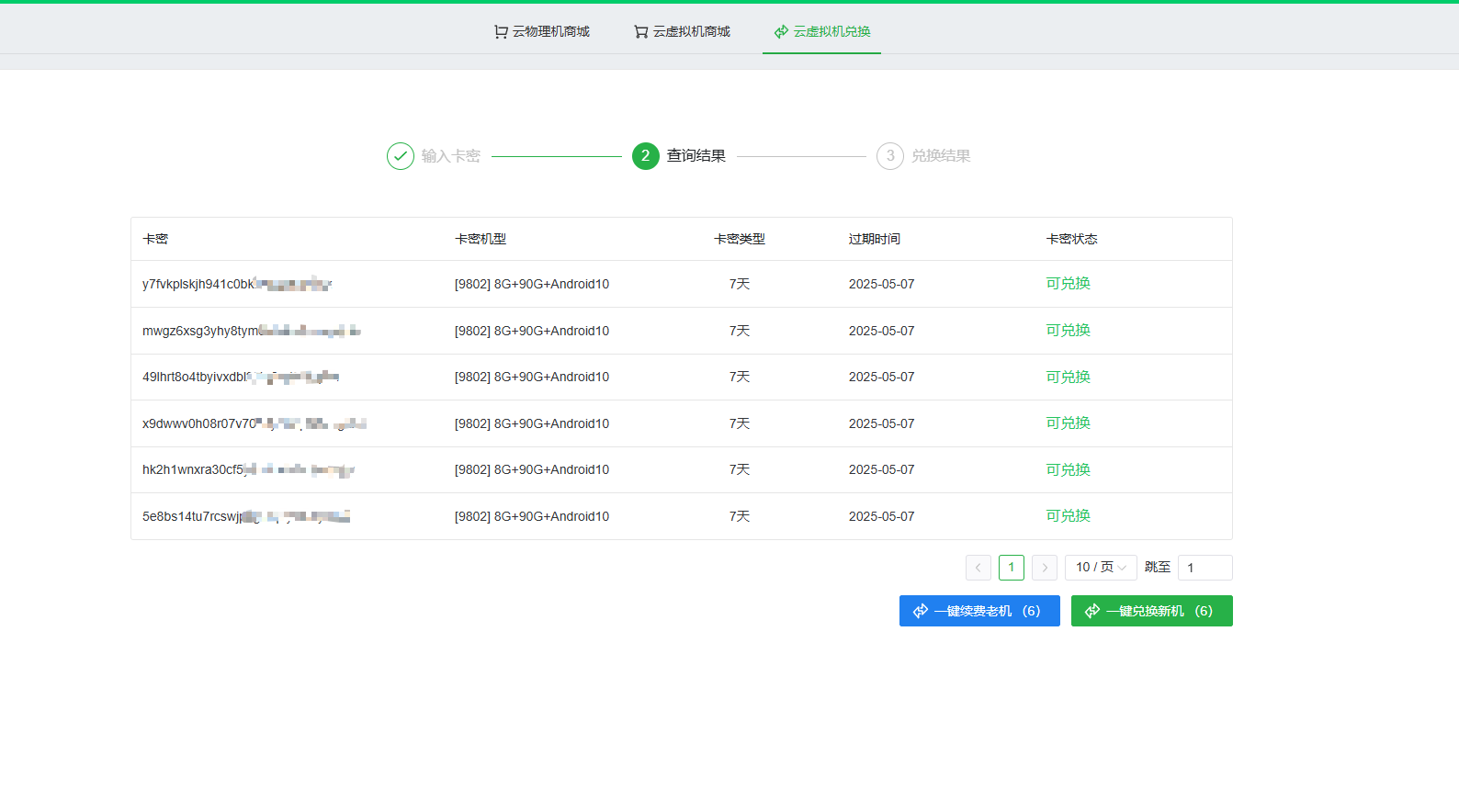The height and width of the screenshot is (812, 1459).
Task: Click the 卡密状态 column header
Action: pos(1071,239)
